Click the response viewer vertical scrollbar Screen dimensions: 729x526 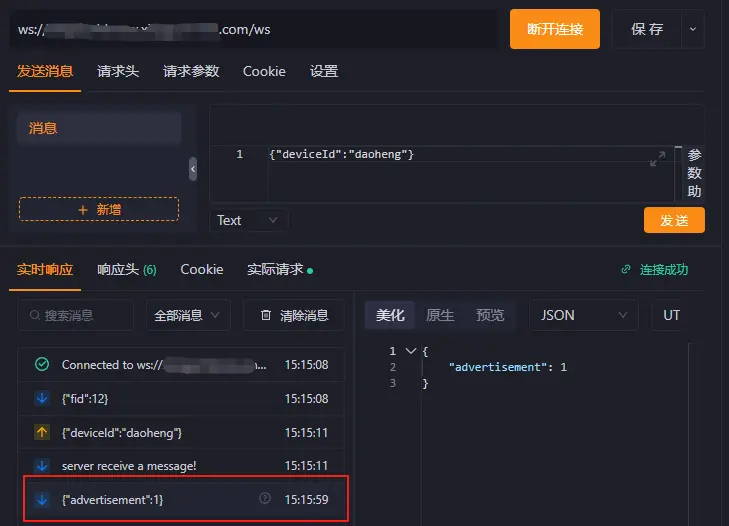[x=691, y=434]
